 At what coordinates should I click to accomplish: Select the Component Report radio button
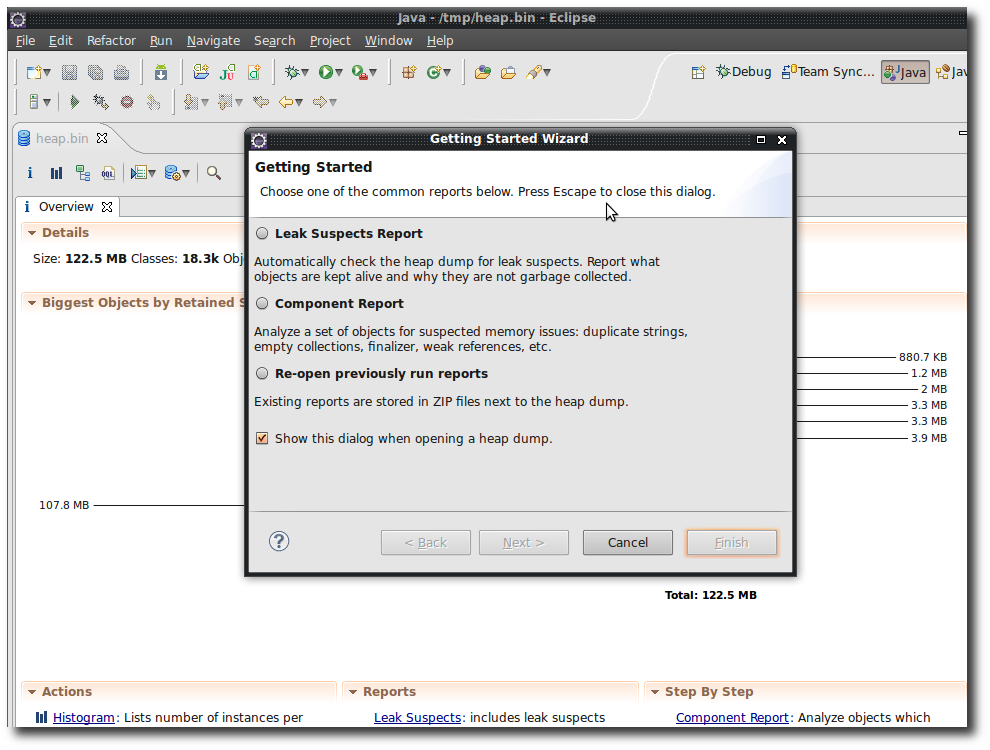tap(263, 303)
